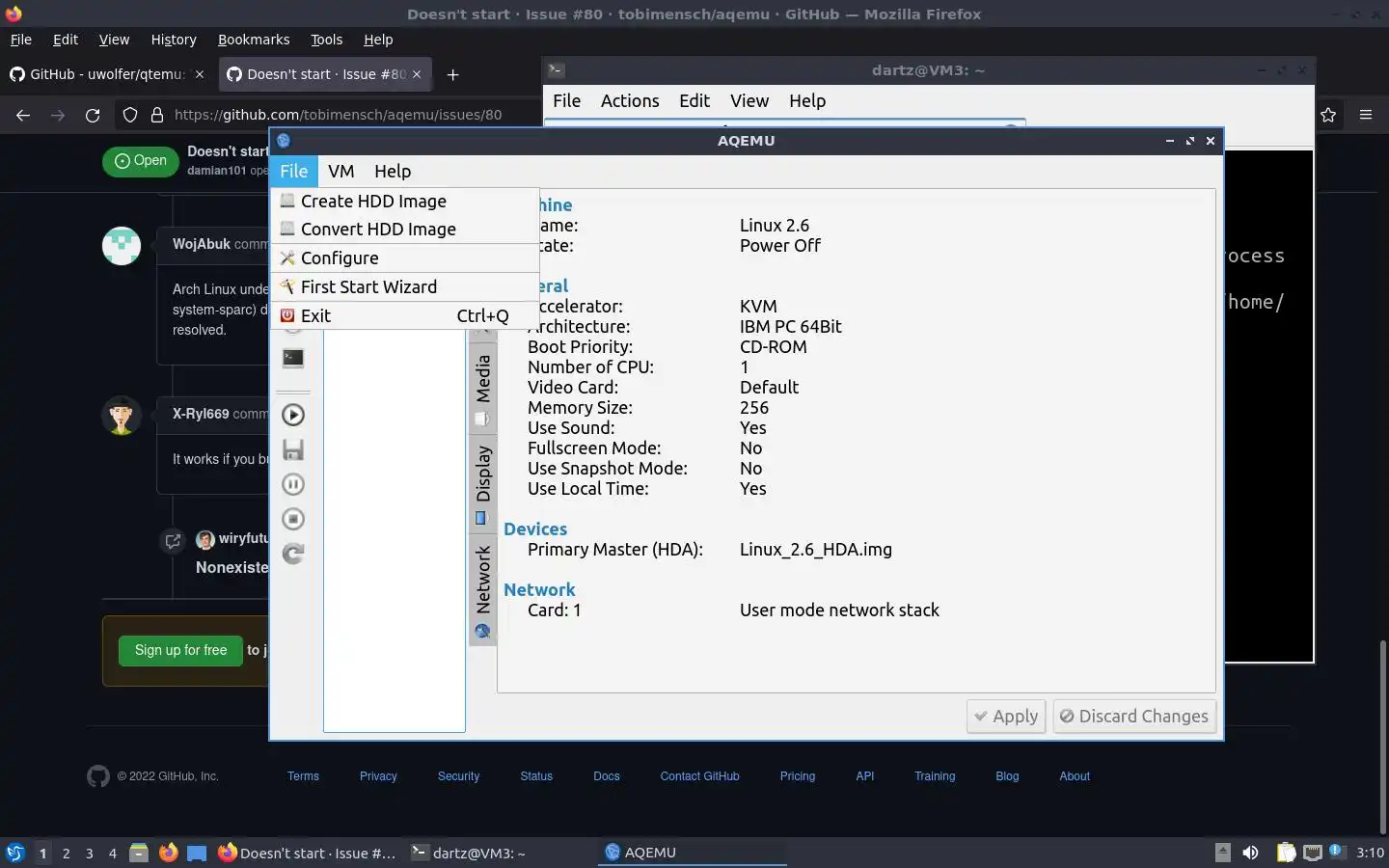1389x868 pixels.
Task: Reload the page in Firefox
Action: (x=93, y=115)
